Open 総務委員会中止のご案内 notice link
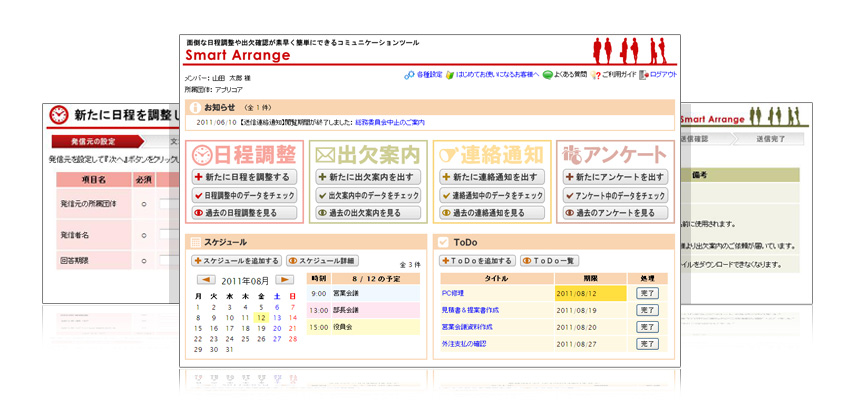 (x=390, y=122)
